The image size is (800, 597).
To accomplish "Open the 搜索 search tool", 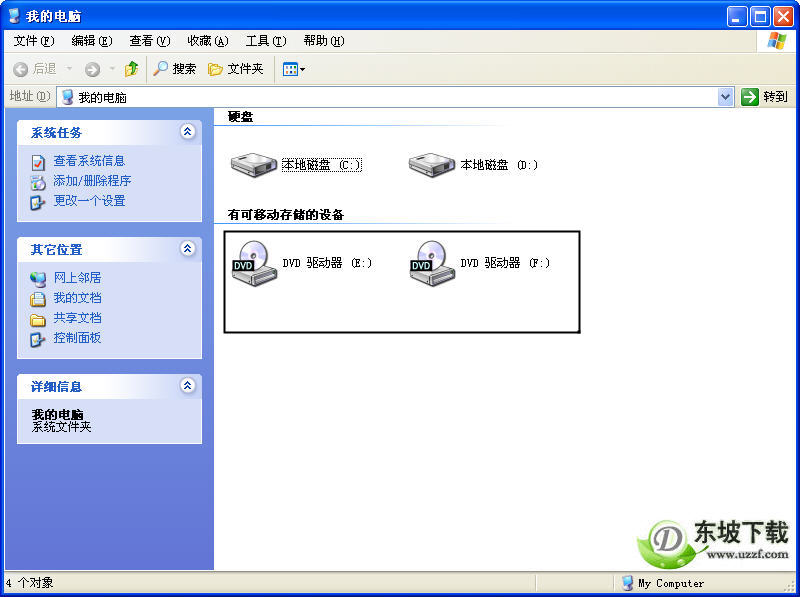I will 174,68.
